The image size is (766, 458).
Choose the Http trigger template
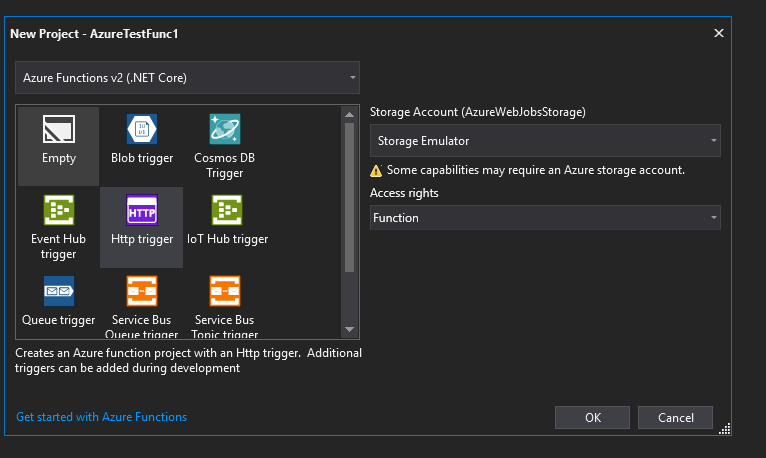tap(141, 211)
